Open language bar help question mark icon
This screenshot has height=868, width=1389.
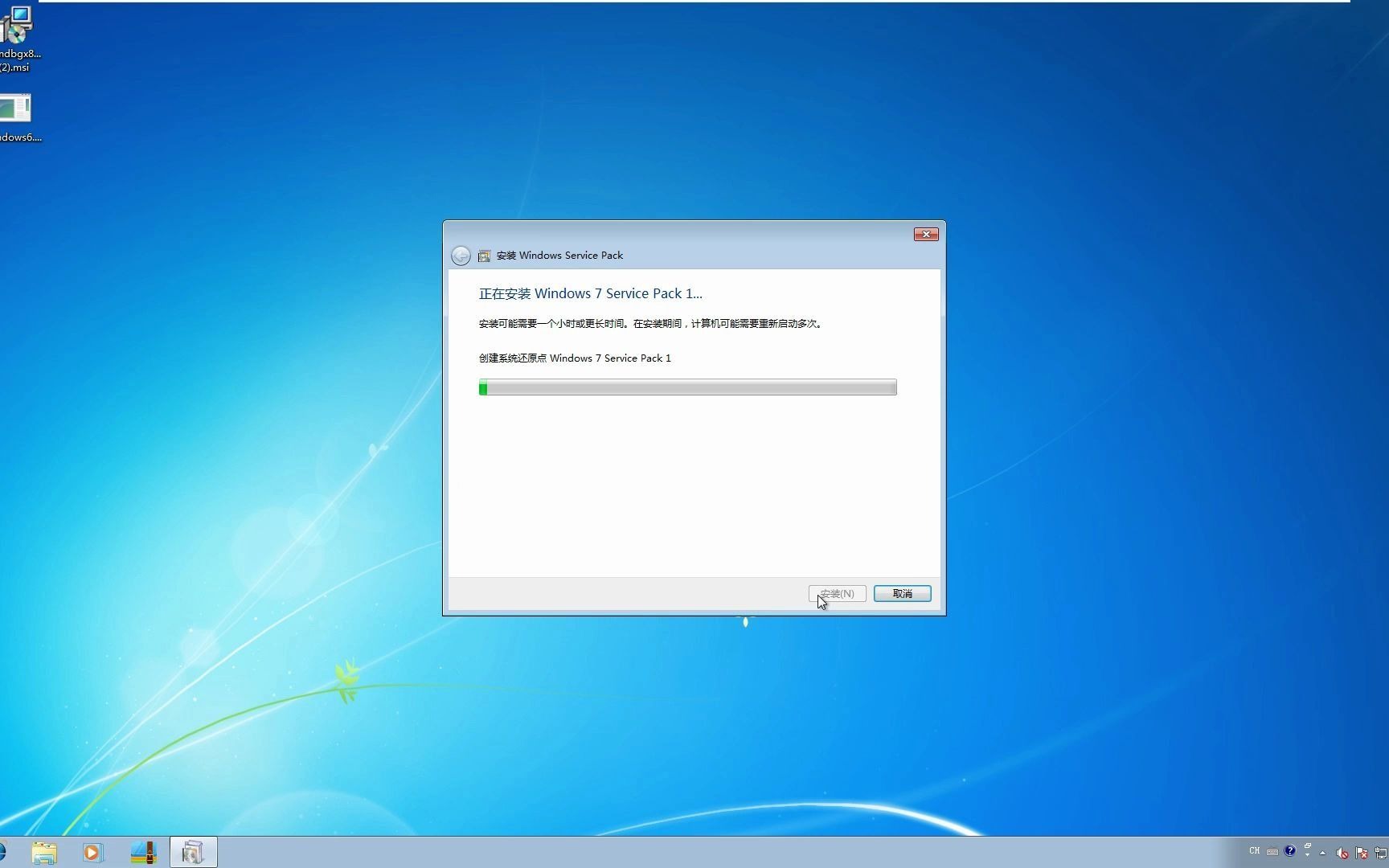click(x=1289, y=850)
